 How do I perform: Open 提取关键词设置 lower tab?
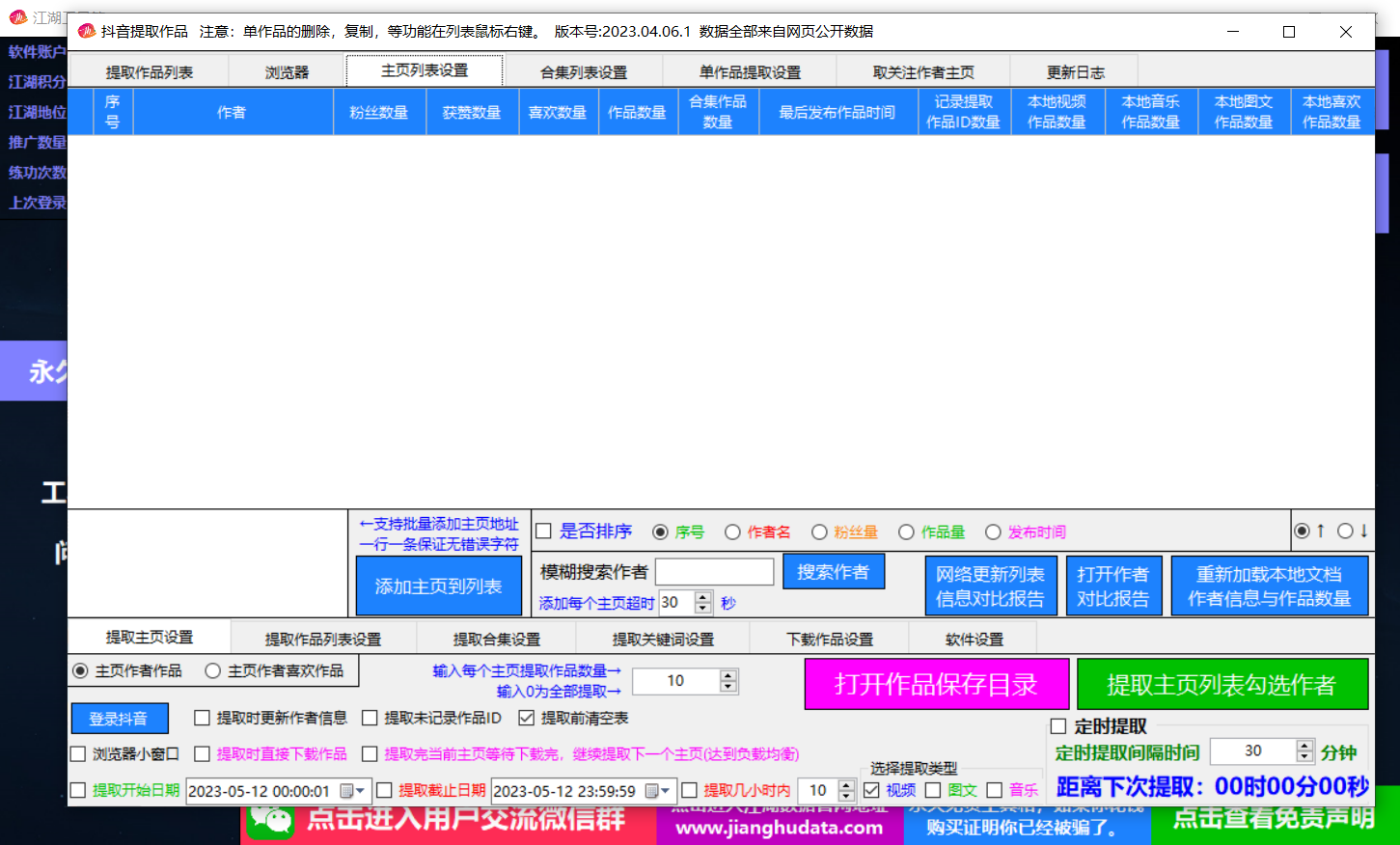point(663,640)
